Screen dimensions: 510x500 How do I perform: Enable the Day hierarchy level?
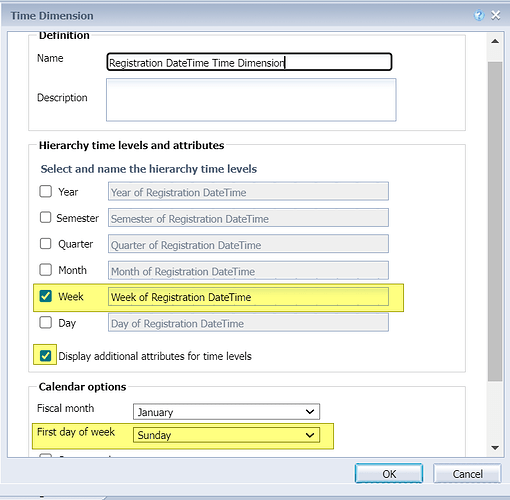coord(46,323)
